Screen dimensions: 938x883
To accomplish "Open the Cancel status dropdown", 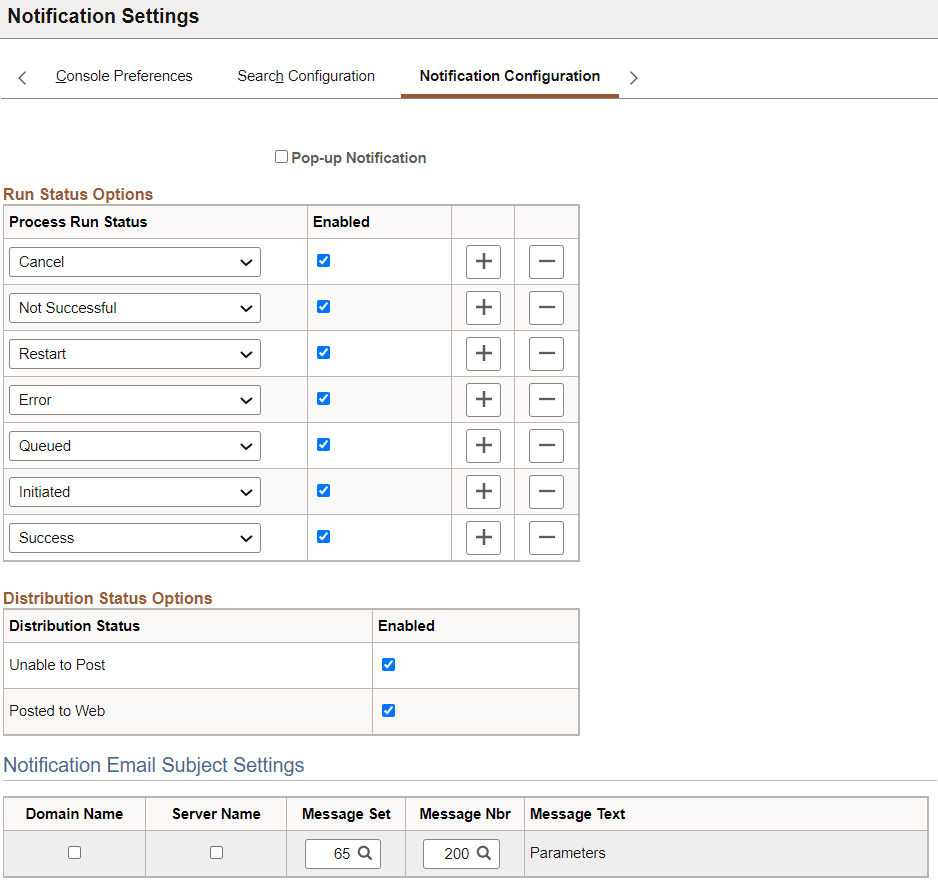I will [x=134, y=261].
